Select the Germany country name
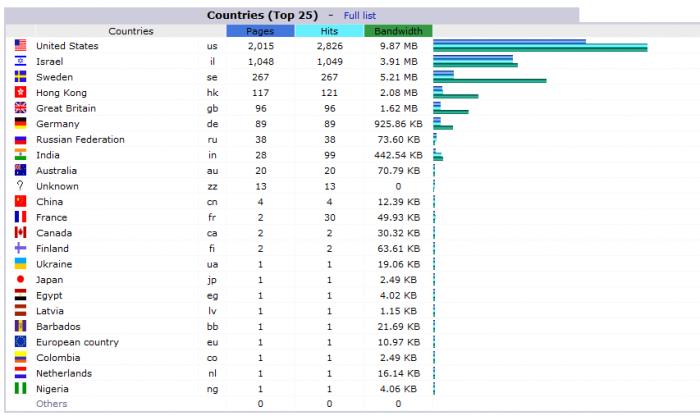This screenshot has height=416, width=700. coord(58,124)
